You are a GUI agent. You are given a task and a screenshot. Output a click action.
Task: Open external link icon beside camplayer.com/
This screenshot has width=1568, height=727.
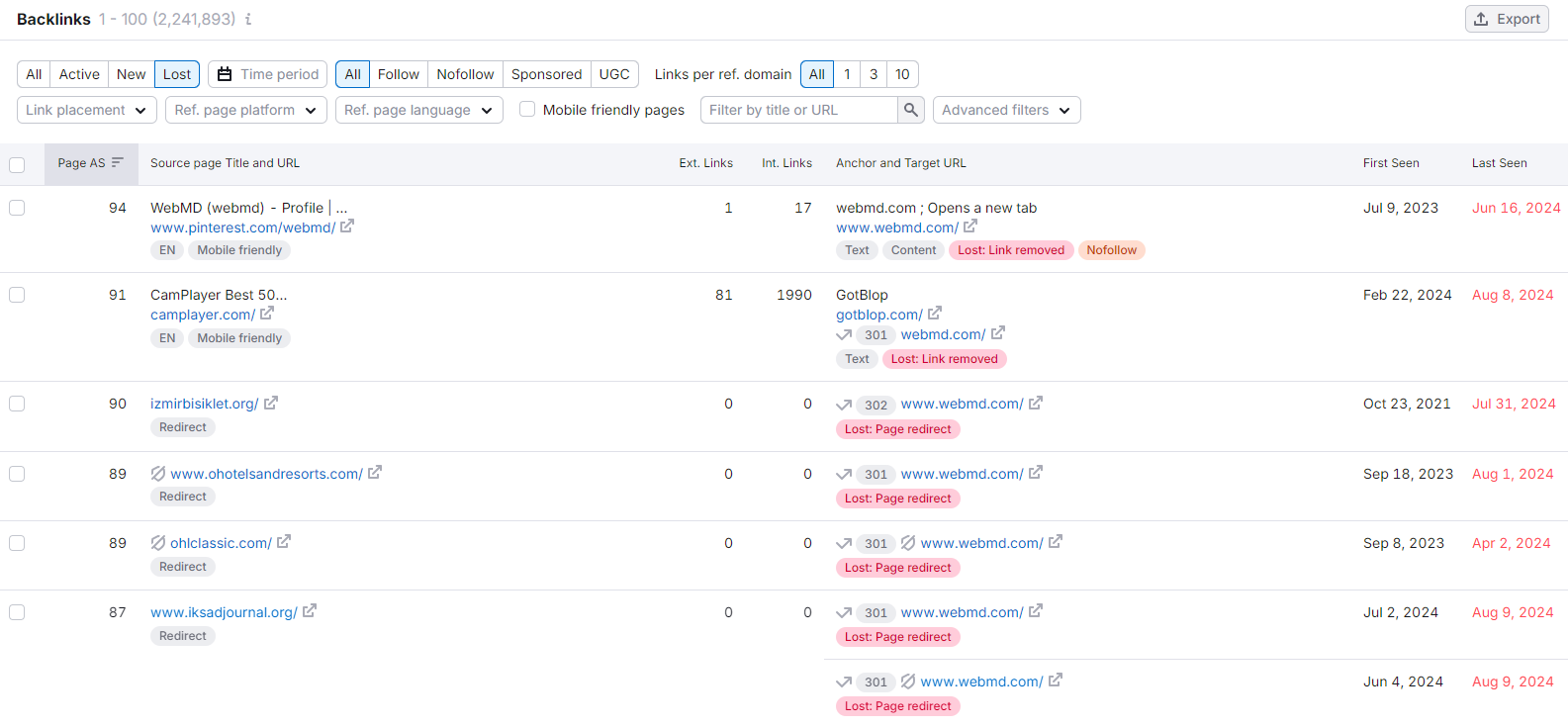point(267,314)
